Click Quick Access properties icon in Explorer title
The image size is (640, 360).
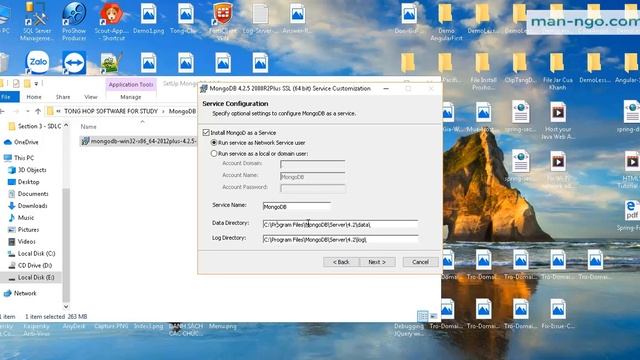pos(16,84)
